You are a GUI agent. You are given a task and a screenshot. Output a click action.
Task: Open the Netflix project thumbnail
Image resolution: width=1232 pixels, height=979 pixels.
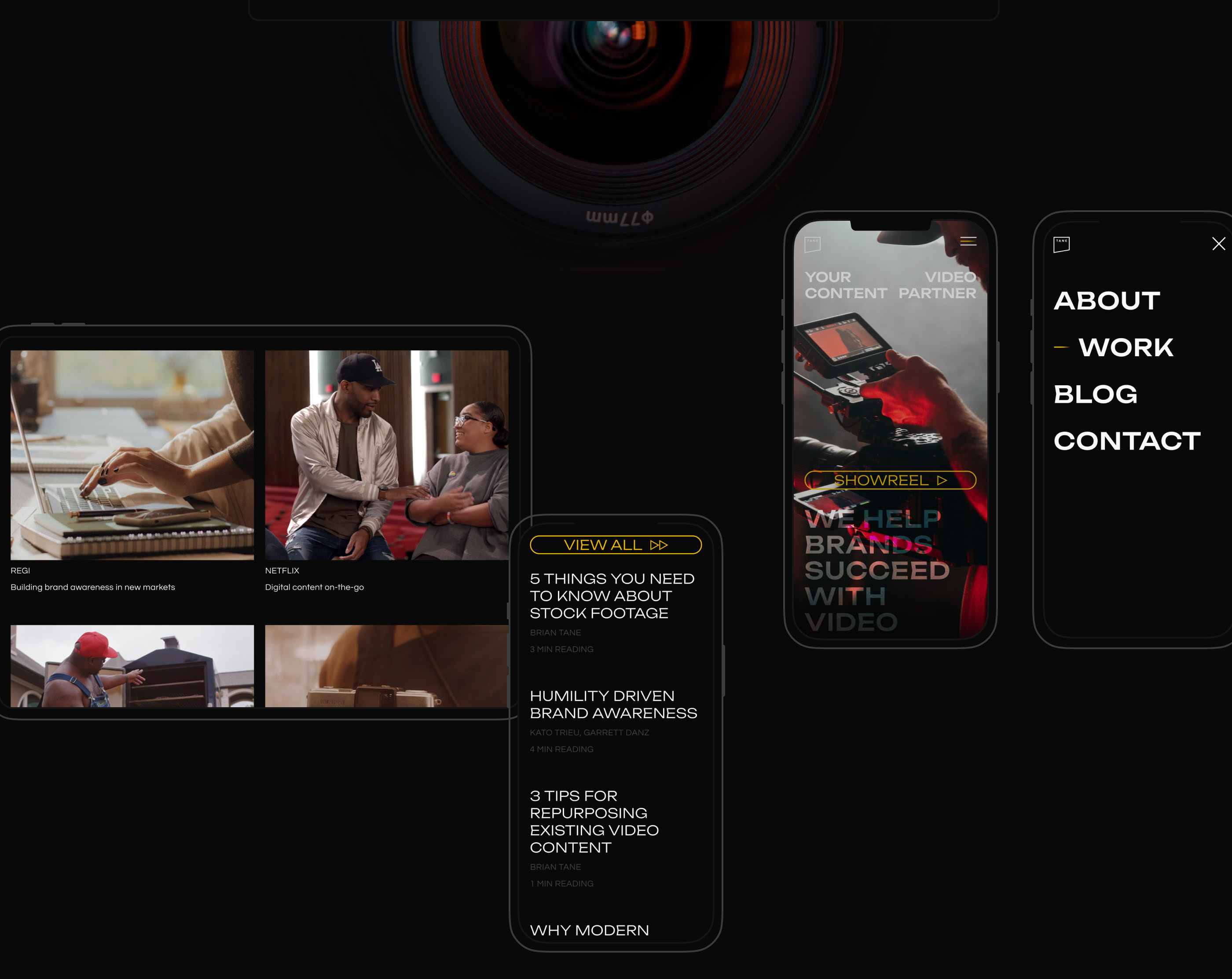[386, 455]
